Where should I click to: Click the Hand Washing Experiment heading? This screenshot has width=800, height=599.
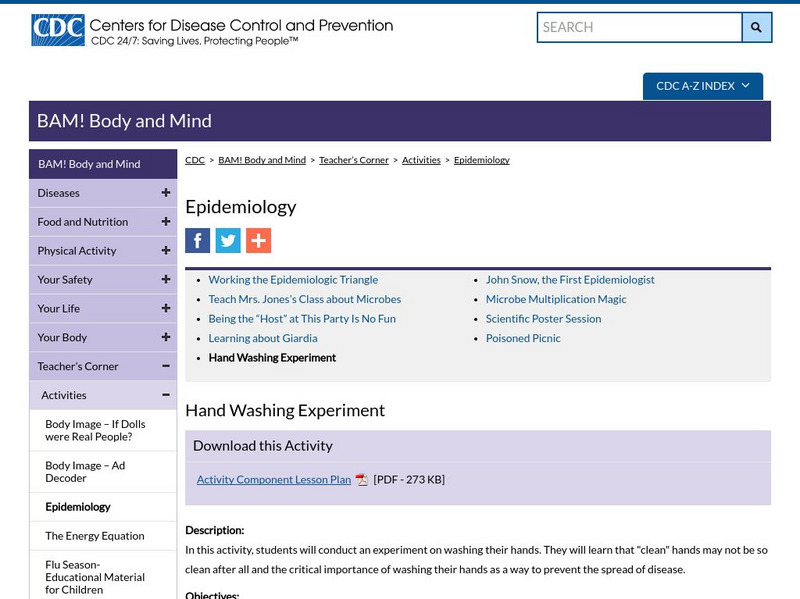(x=285, y=410)
